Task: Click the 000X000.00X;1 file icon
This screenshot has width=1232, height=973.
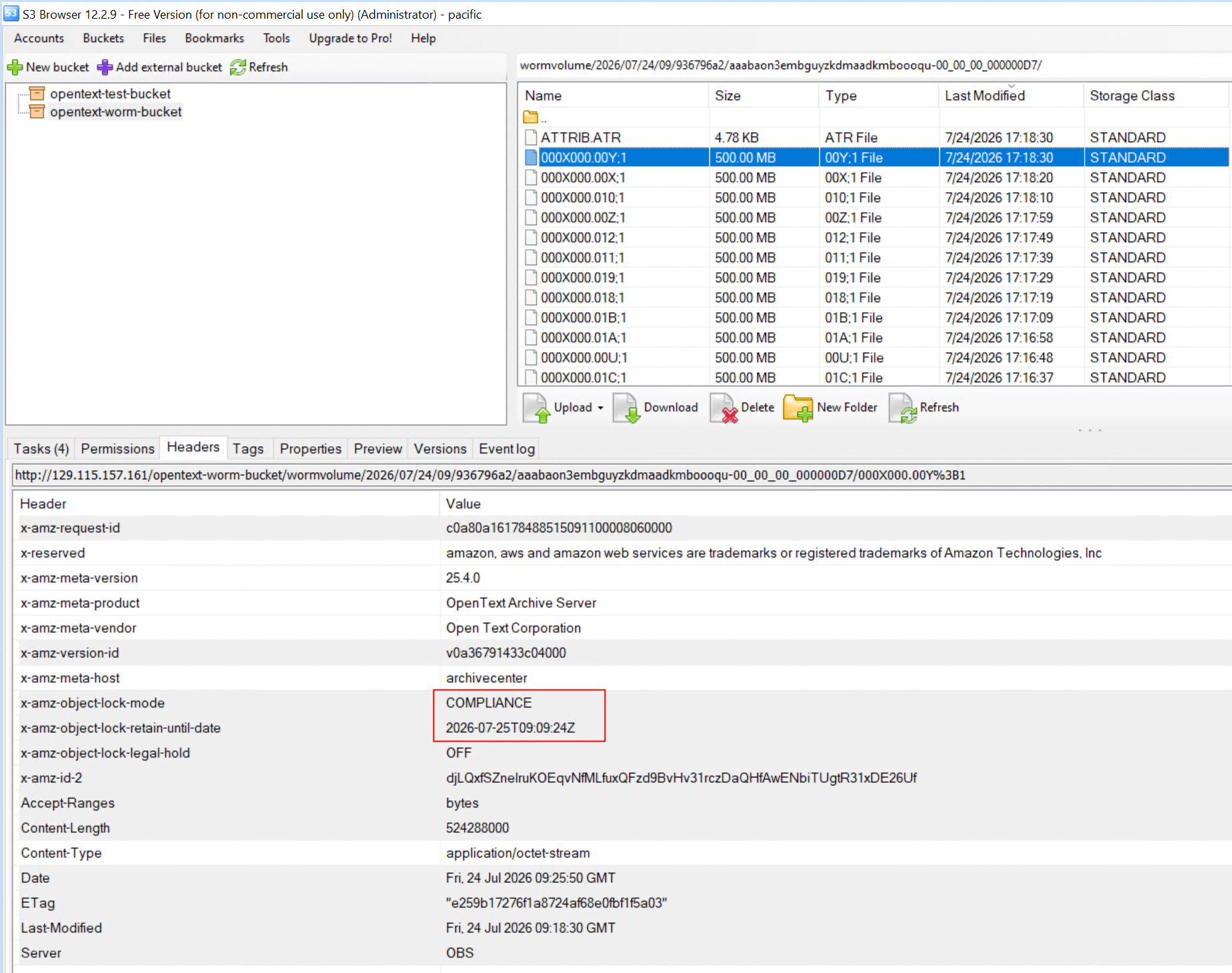Action: pos(531,177)
